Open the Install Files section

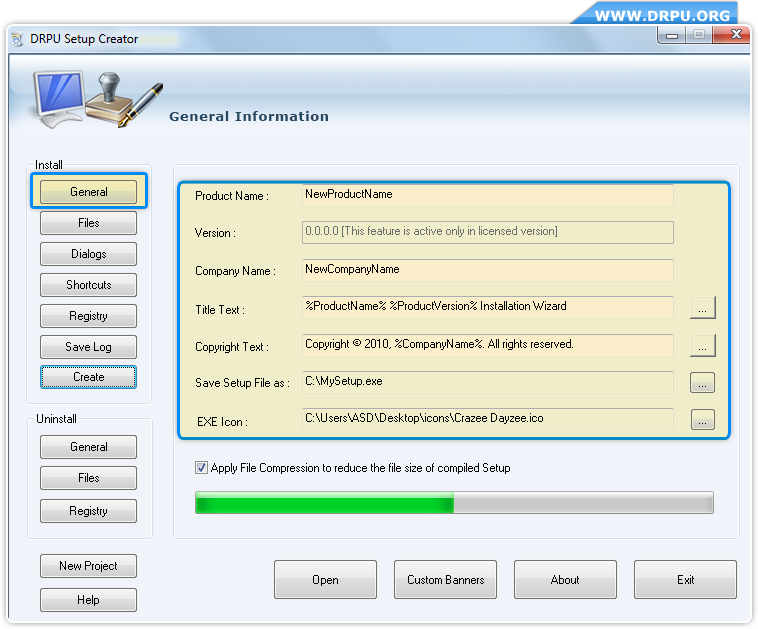[x=88, y=223]
